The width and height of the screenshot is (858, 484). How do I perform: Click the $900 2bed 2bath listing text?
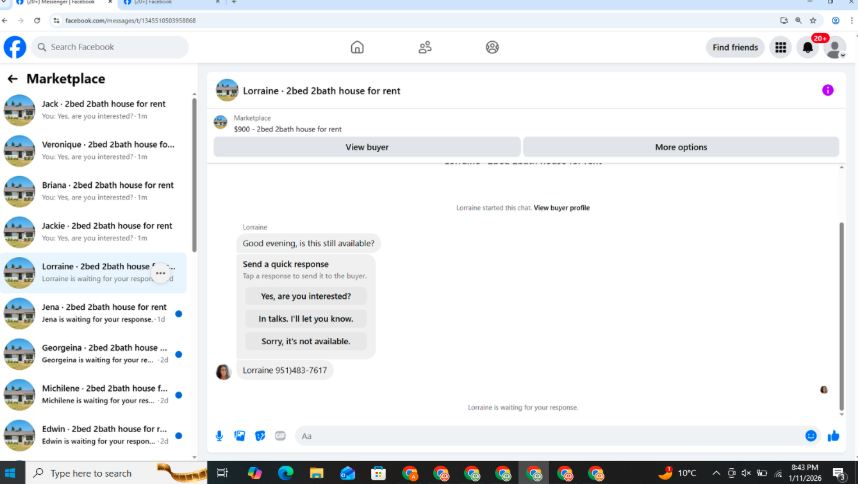pos(288,130)
